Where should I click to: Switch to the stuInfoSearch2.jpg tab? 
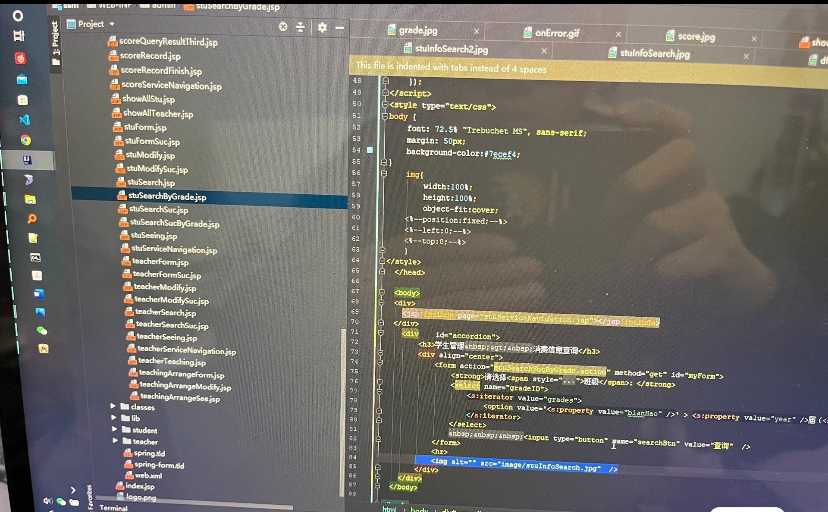click(x=451, y=49)
